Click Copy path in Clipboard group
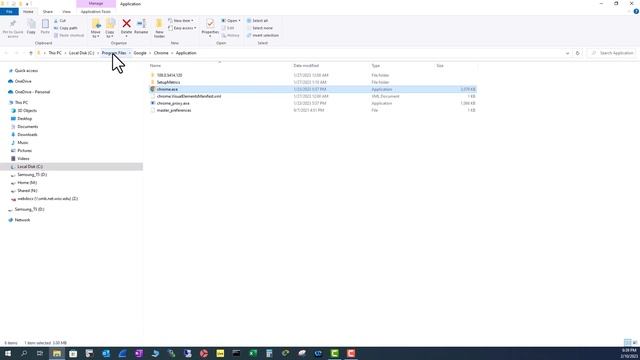The image size is (640, 360). (x=65, y=28)
